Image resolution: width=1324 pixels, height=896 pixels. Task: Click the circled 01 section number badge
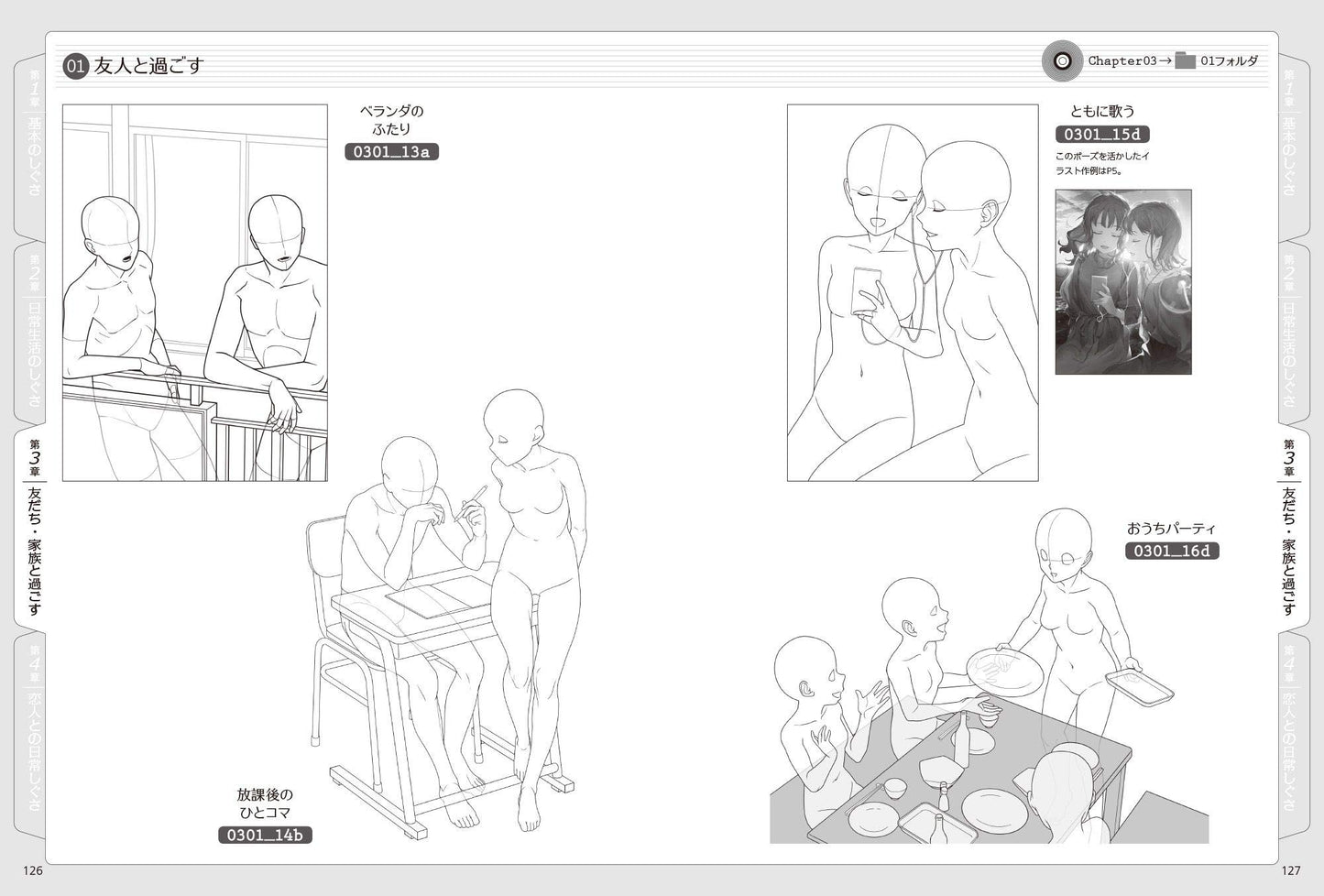(75, 66)
